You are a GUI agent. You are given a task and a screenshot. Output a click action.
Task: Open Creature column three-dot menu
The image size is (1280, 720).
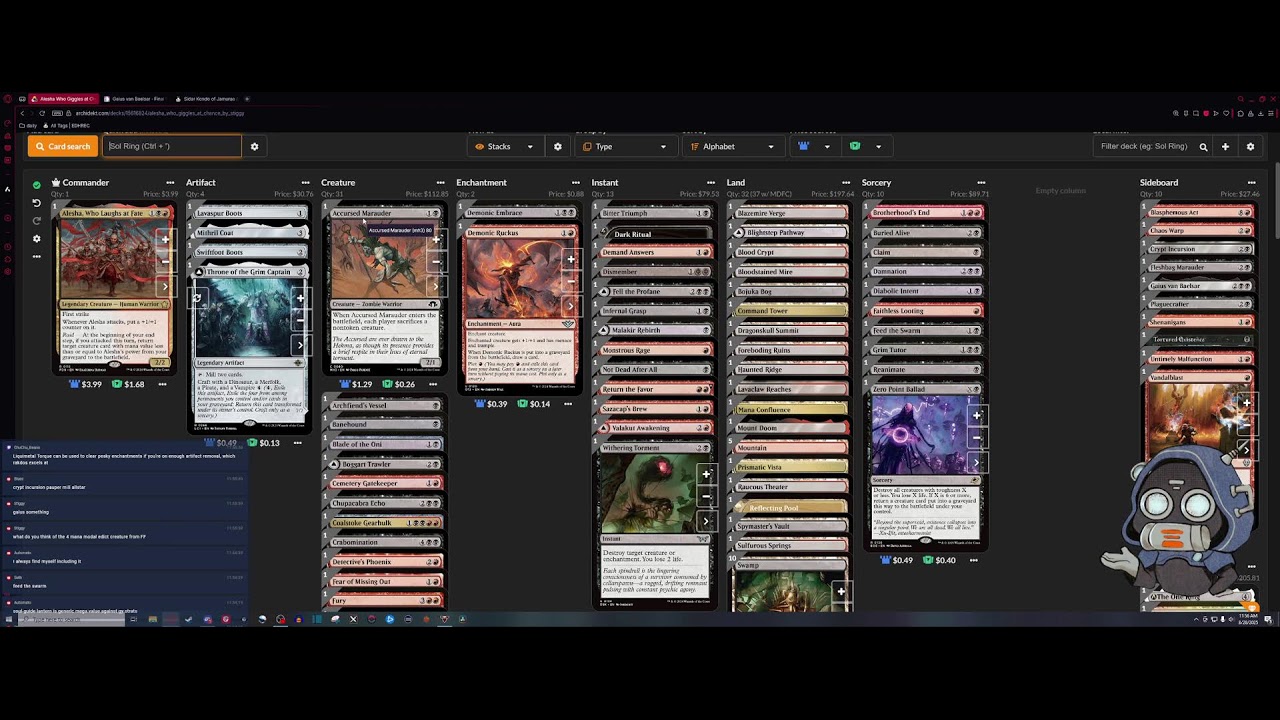[440, 183]
